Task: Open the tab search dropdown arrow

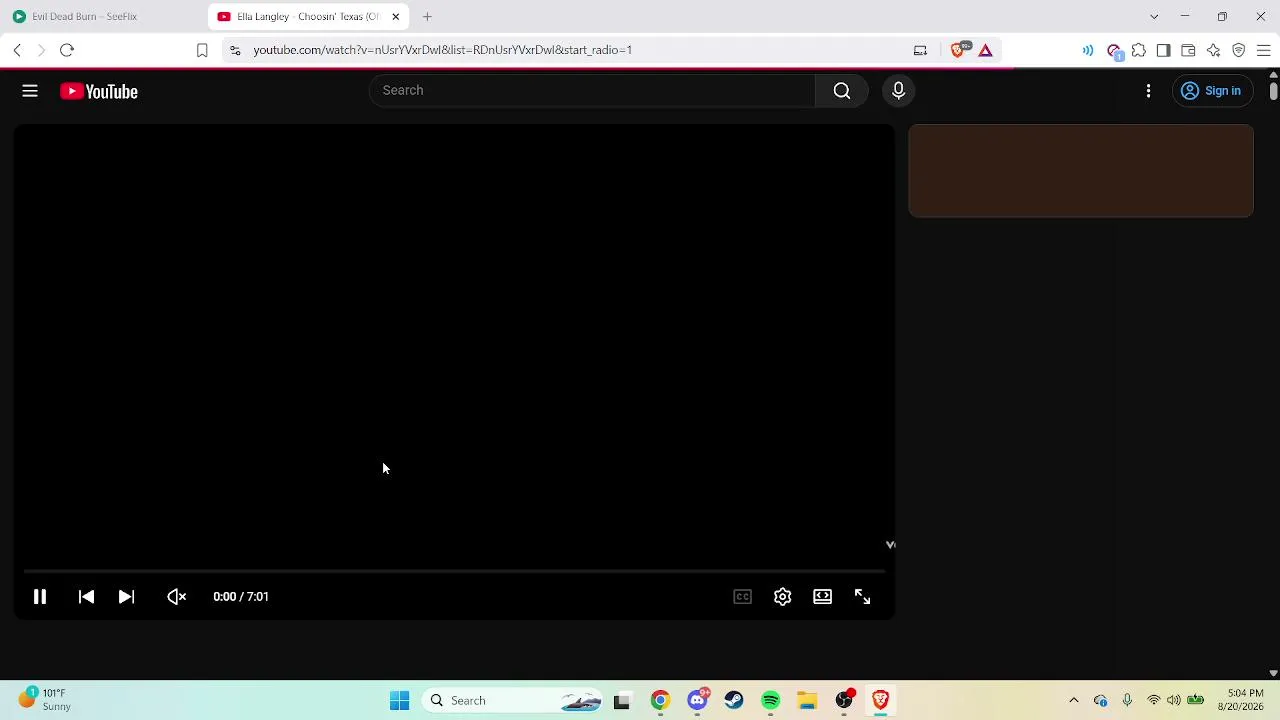Action: point(1154,17)
